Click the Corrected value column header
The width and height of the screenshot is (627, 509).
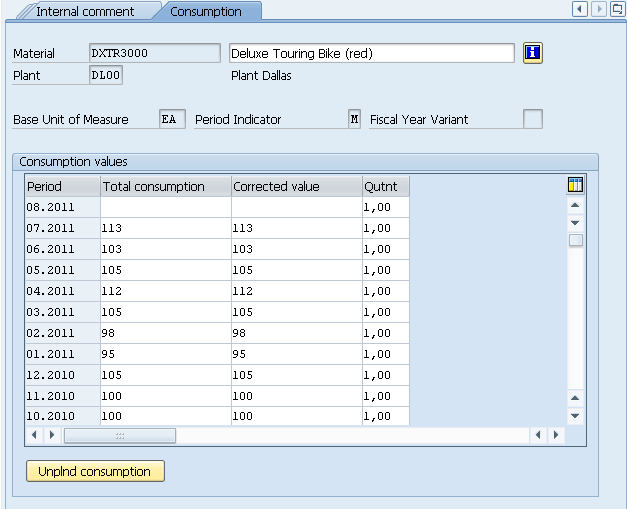tap(297, 186)
